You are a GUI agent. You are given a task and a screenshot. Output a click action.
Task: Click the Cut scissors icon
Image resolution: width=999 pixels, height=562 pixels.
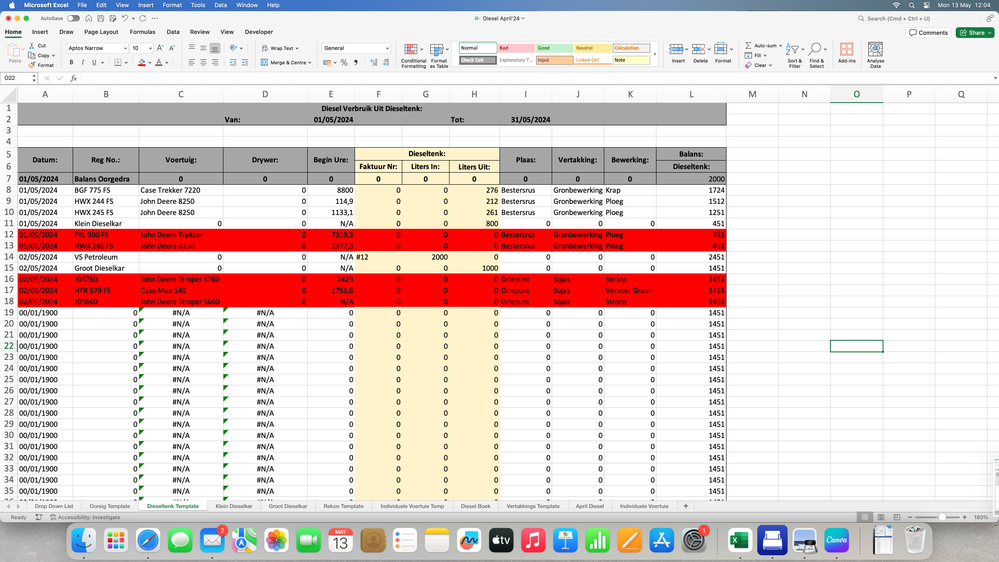click(x=31, y=46)
